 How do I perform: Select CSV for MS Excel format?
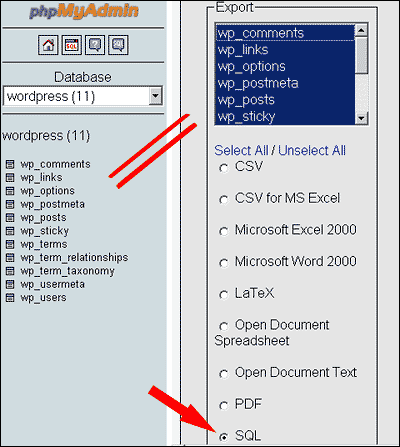click(x=224, y=200)
